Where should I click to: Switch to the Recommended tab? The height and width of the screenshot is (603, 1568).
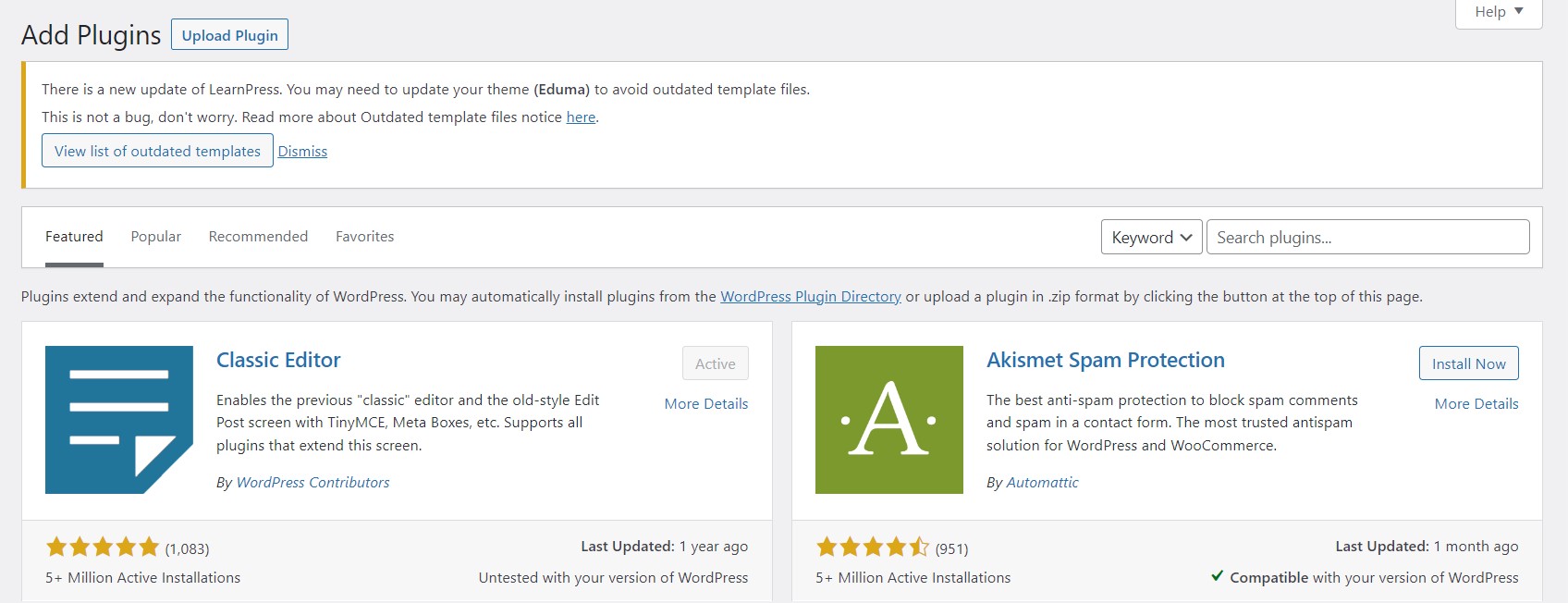pos(258,237)
